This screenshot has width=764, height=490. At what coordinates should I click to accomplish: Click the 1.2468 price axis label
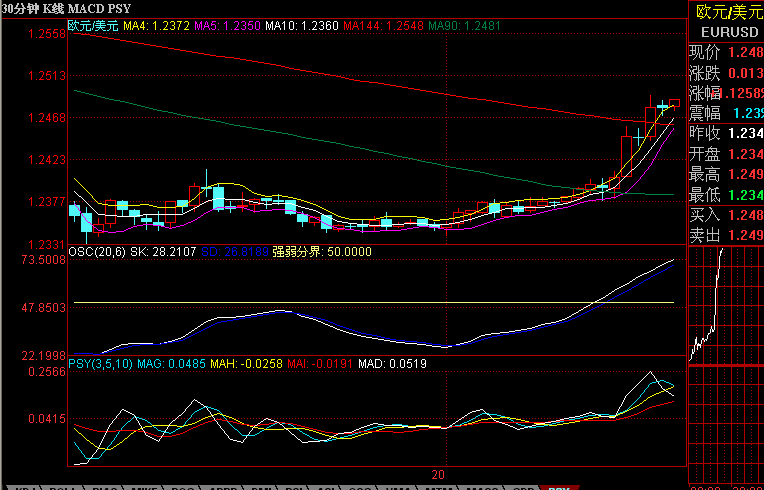tap(47, 118)
